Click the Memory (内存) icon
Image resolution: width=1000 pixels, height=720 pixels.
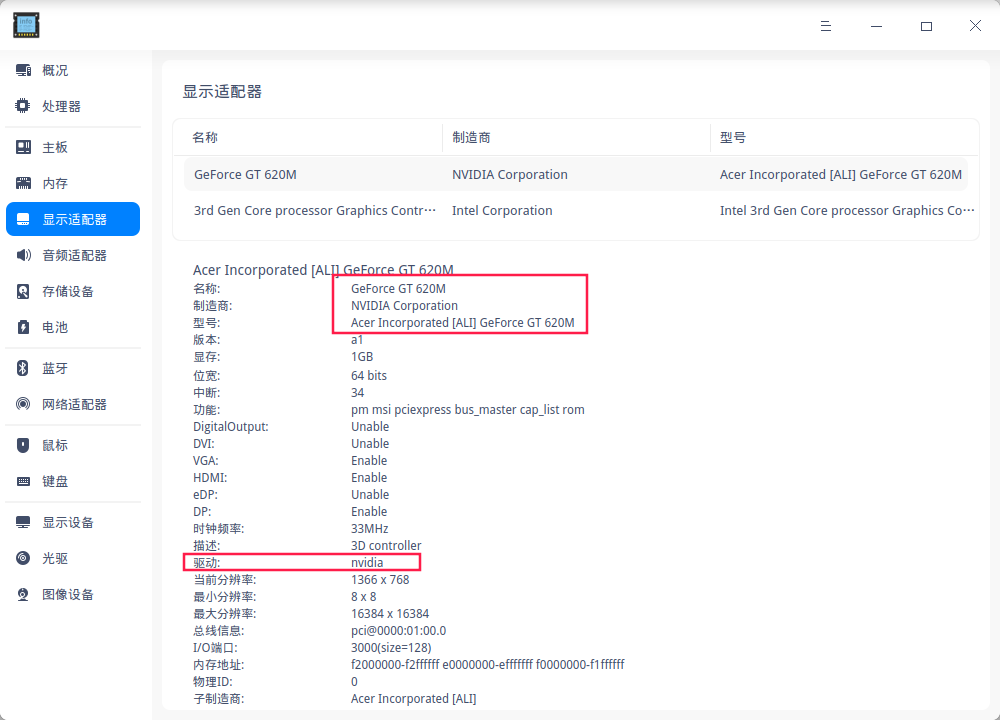point(24,184)
